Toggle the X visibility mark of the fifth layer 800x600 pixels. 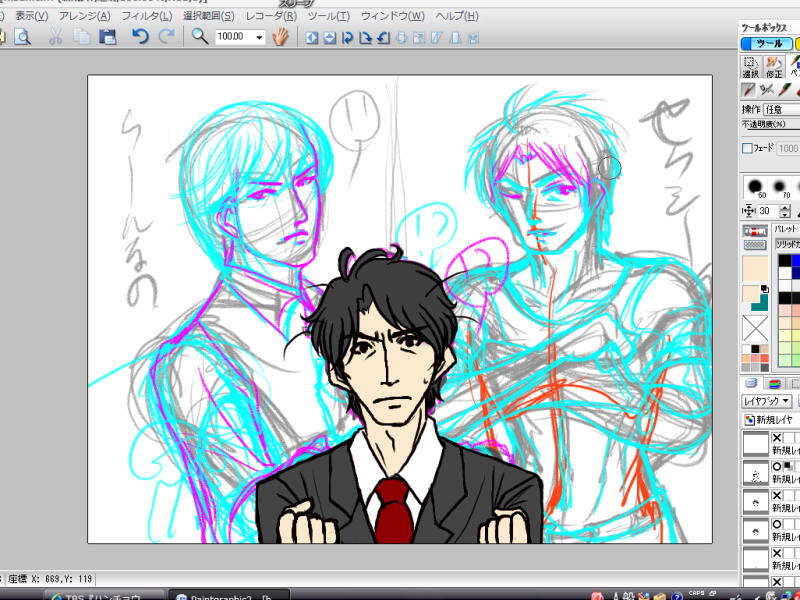point(777,553)
